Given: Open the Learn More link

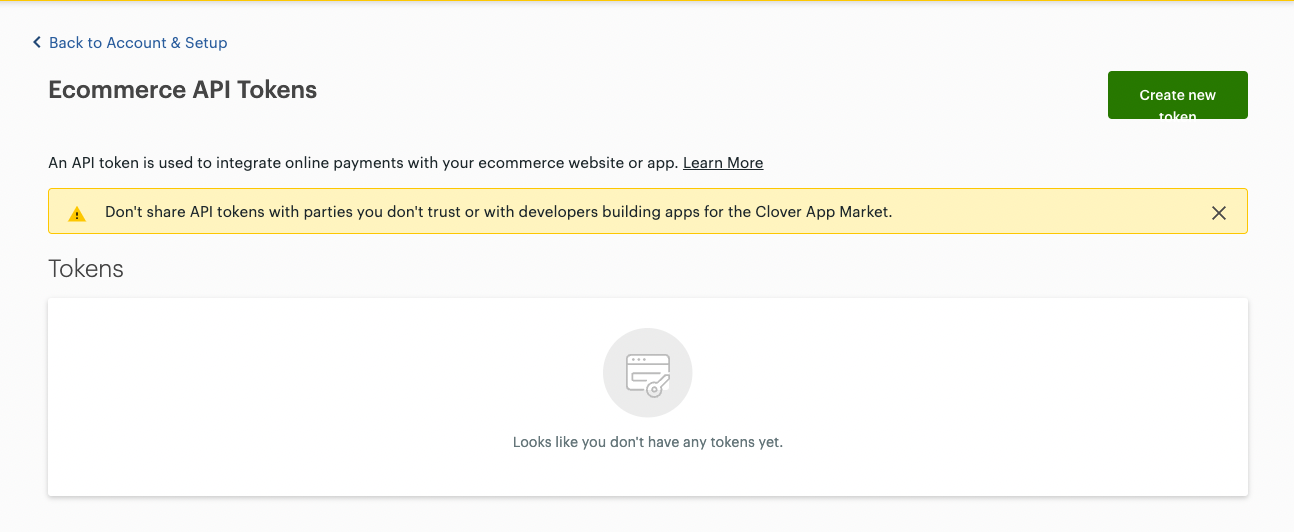Looking at the screenshot, I should (x=723, y=162).
